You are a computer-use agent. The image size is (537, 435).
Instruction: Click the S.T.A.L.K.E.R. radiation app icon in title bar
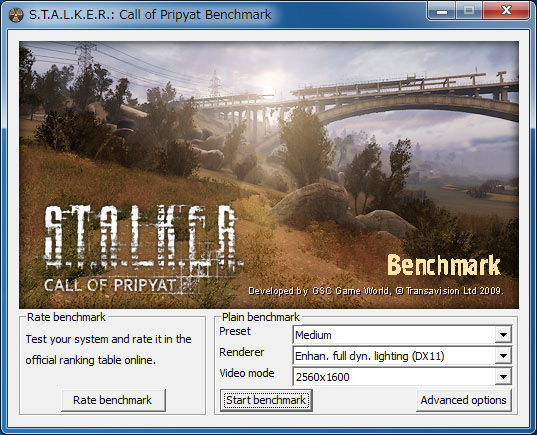tap(15, 15)
